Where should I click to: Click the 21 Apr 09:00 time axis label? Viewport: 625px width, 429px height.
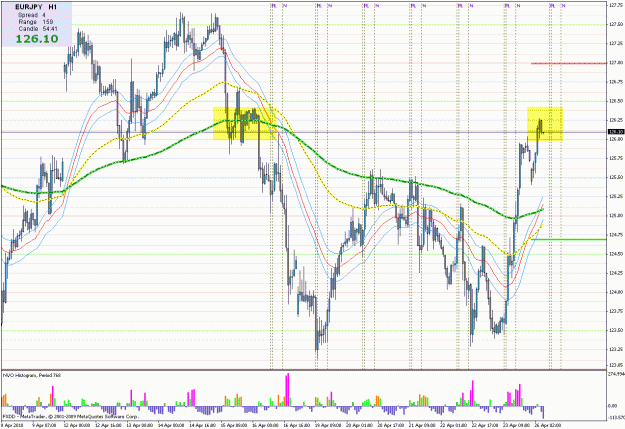(421, 425)
